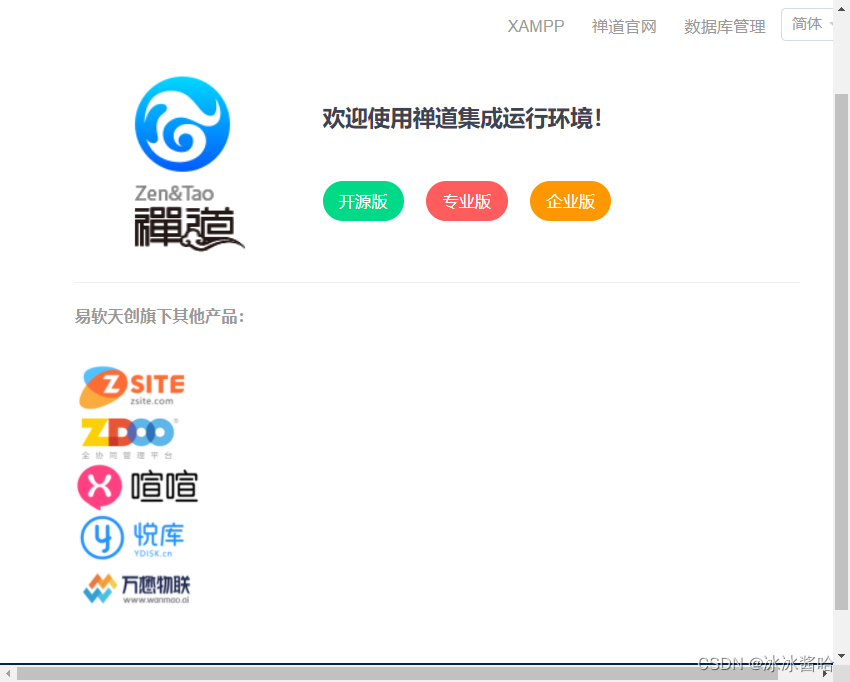Screen dimensions: 850x682
Task: Click the 易软天创旗下其他产品 label
Action: pos(159,316)
